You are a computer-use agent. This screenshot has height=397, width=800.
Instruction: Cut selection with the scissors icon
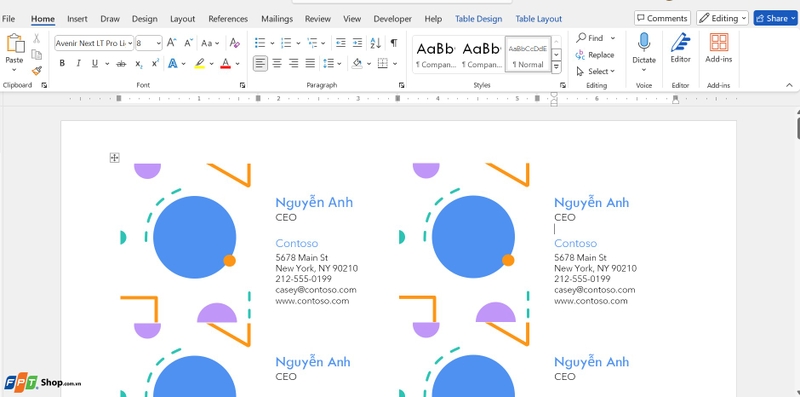coord(36,38)
